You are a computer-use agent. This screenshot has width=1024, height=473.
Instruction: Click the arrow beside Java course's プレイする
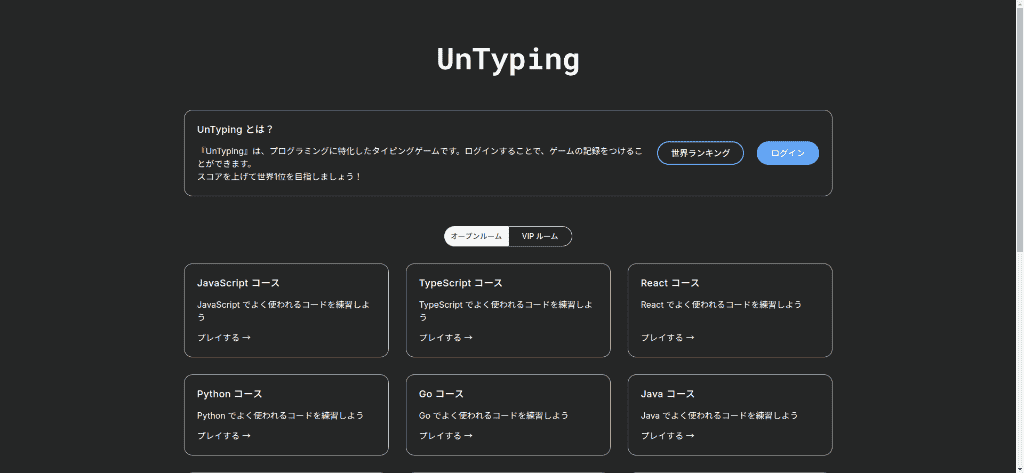[x=690, y=436]
